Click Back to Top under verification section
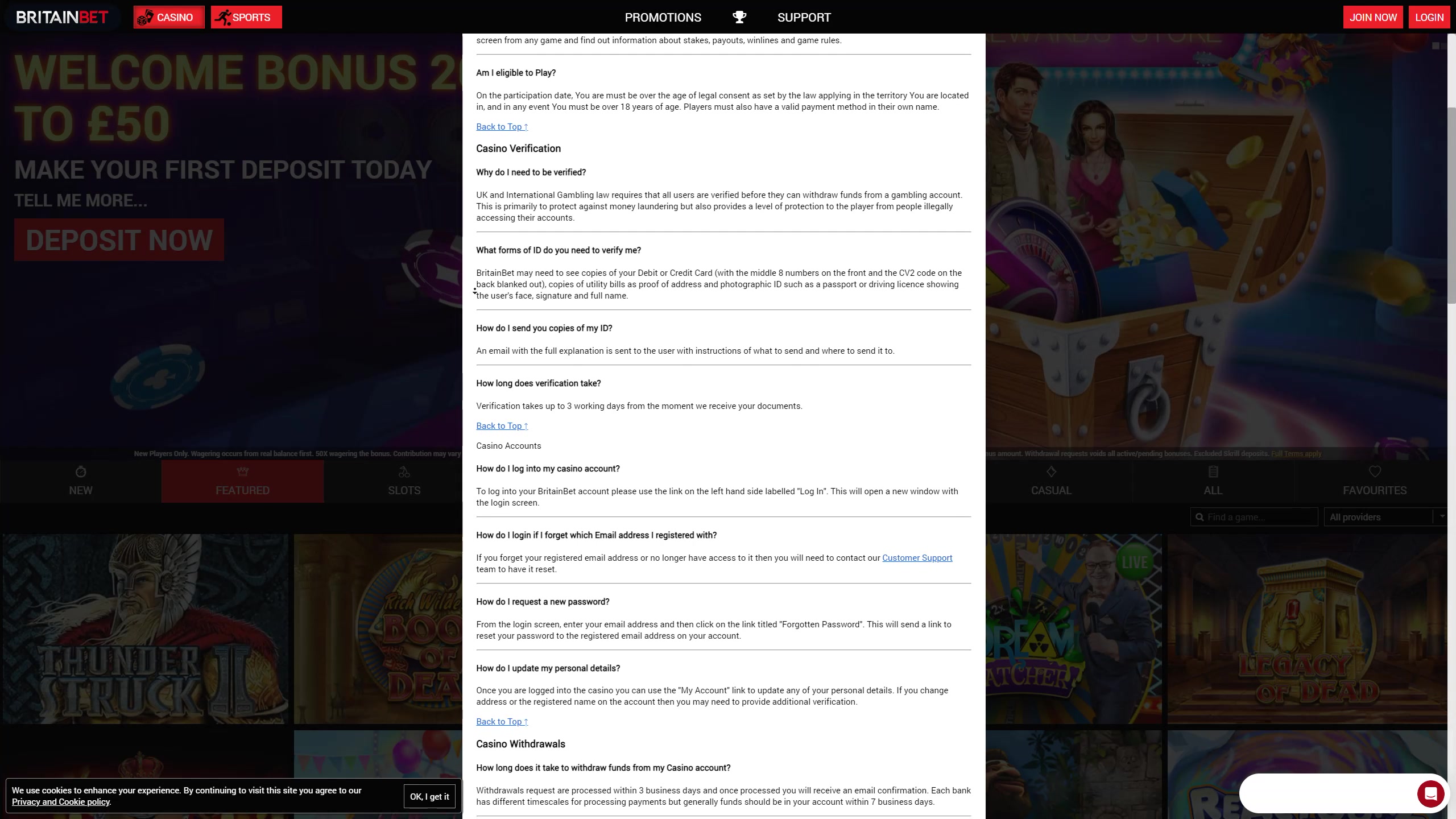Screen dimensions: 1456x819 (502, 426)
